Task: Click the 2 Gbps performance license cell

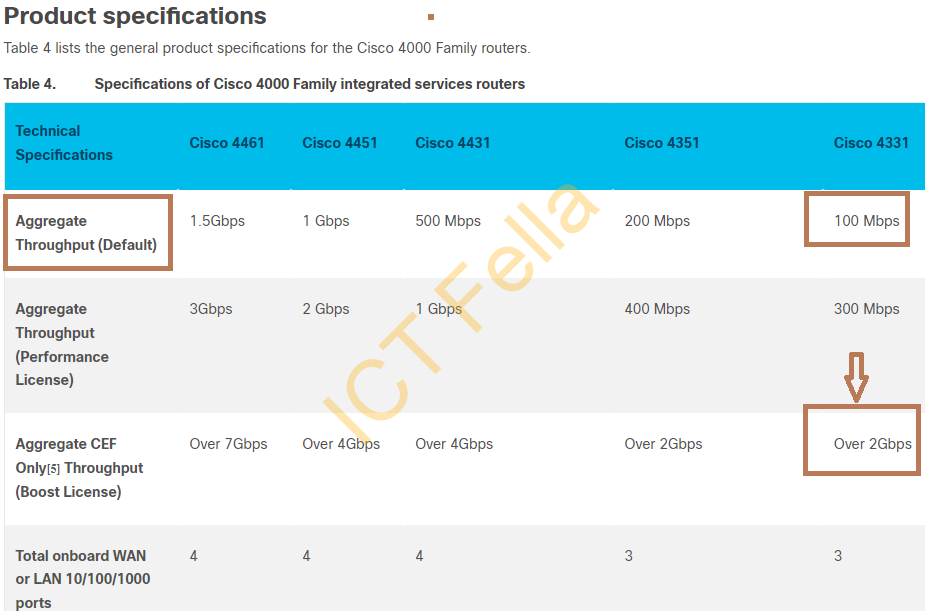Action: tap(326, 309)
